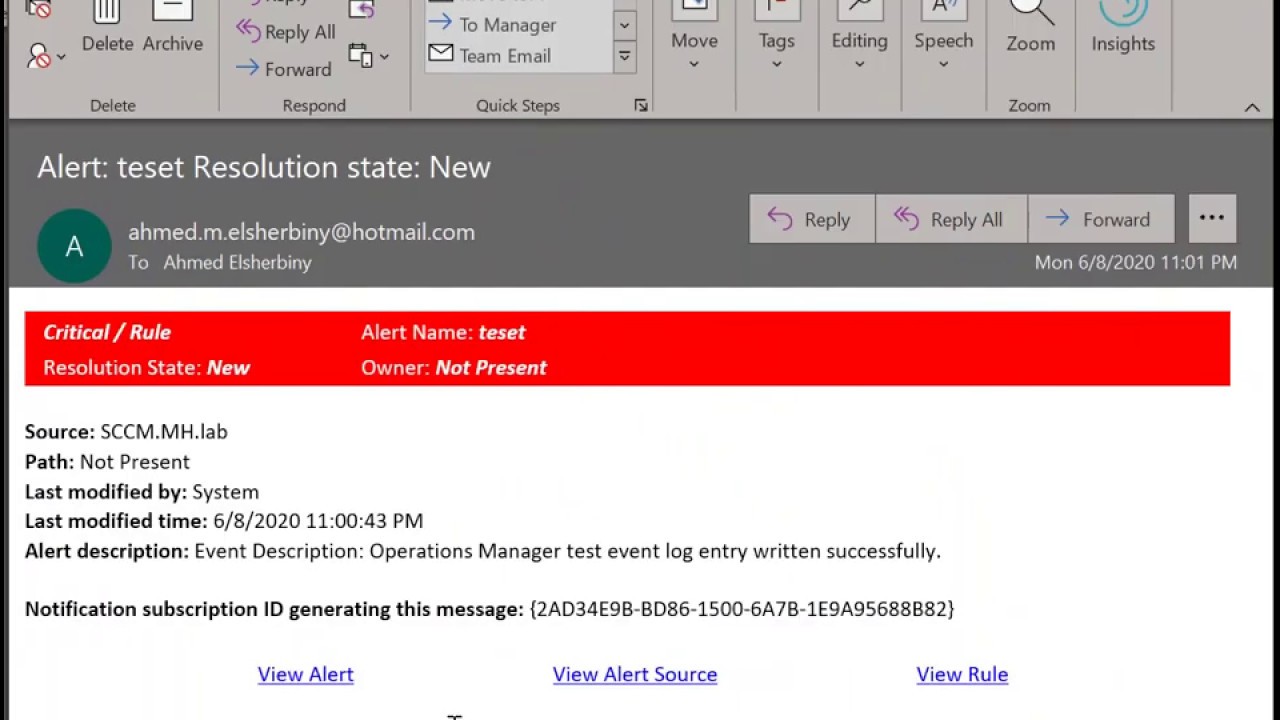Open the Quick Steps dialog launcher

tap(641, 105)
